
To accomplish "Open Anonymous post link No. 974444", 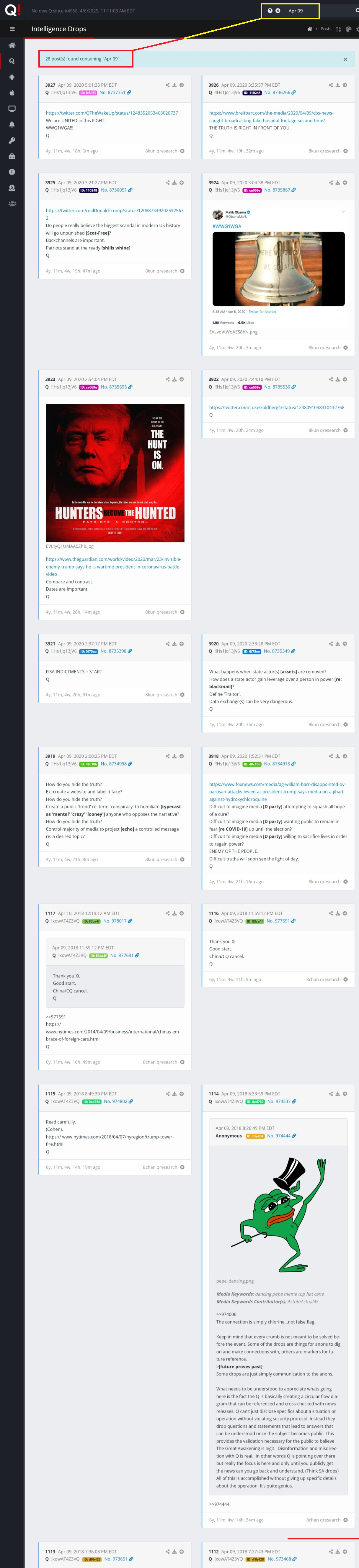I will pyautogui.click(x=279, y=1136).
